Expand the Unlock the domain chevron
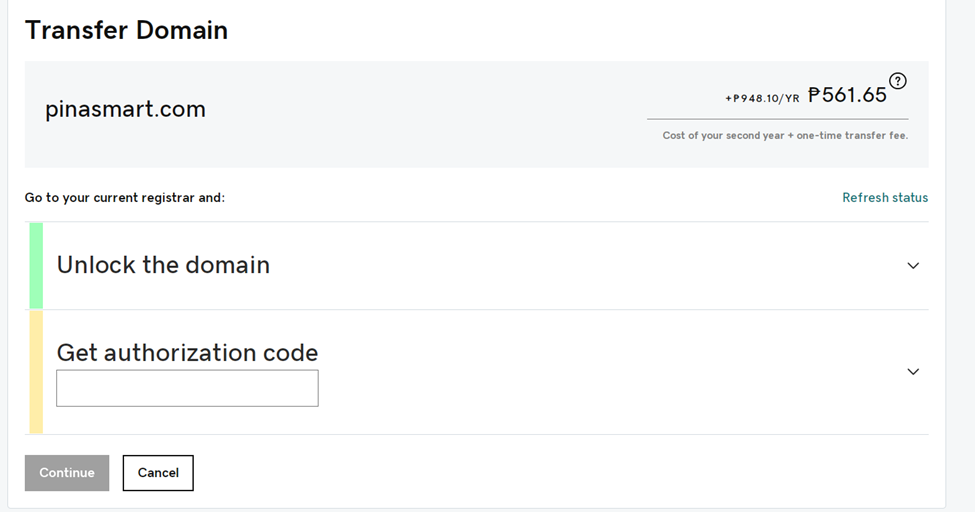 pos(913,266)
